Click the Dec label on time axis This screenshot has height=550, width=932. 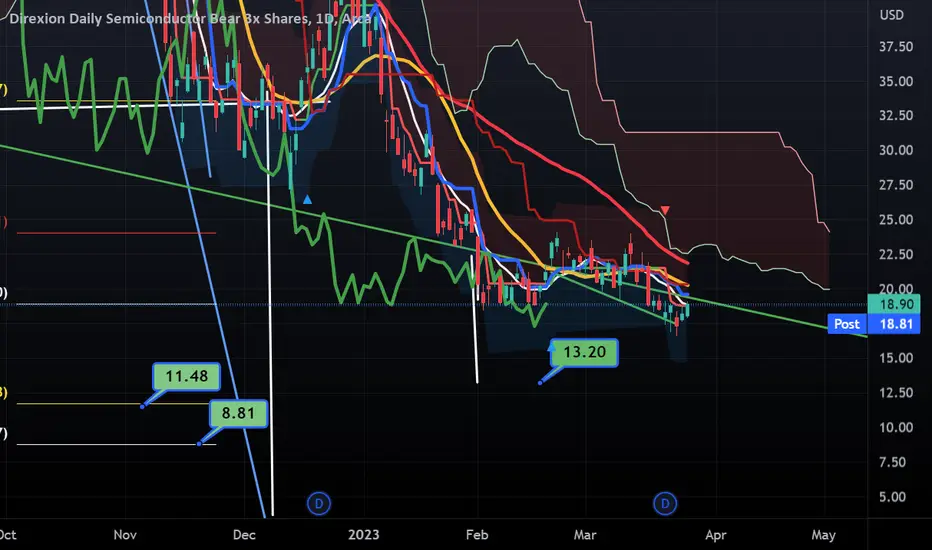(244, 535)
